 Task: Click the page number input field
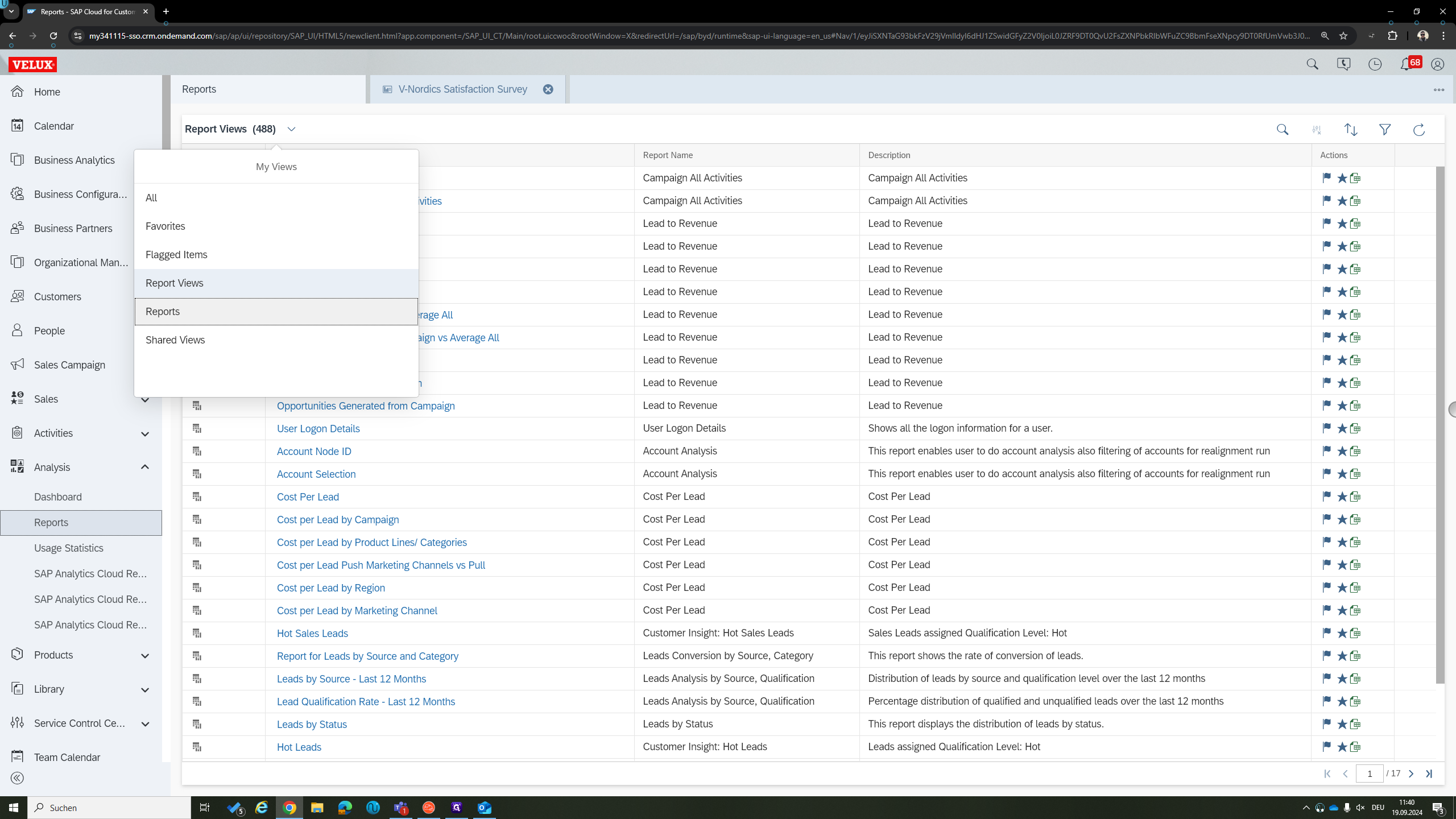1370,773
